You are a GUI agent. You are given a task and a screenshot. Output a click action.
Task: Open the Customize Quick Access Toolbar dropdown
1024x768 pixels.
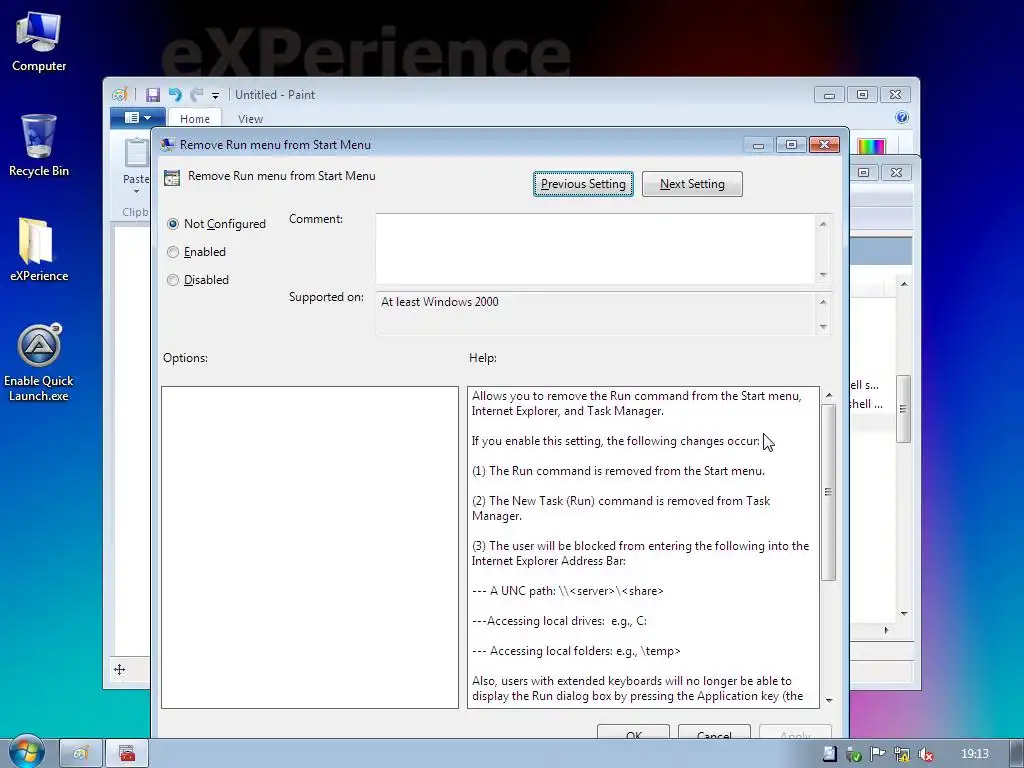(x=215, y=95)
